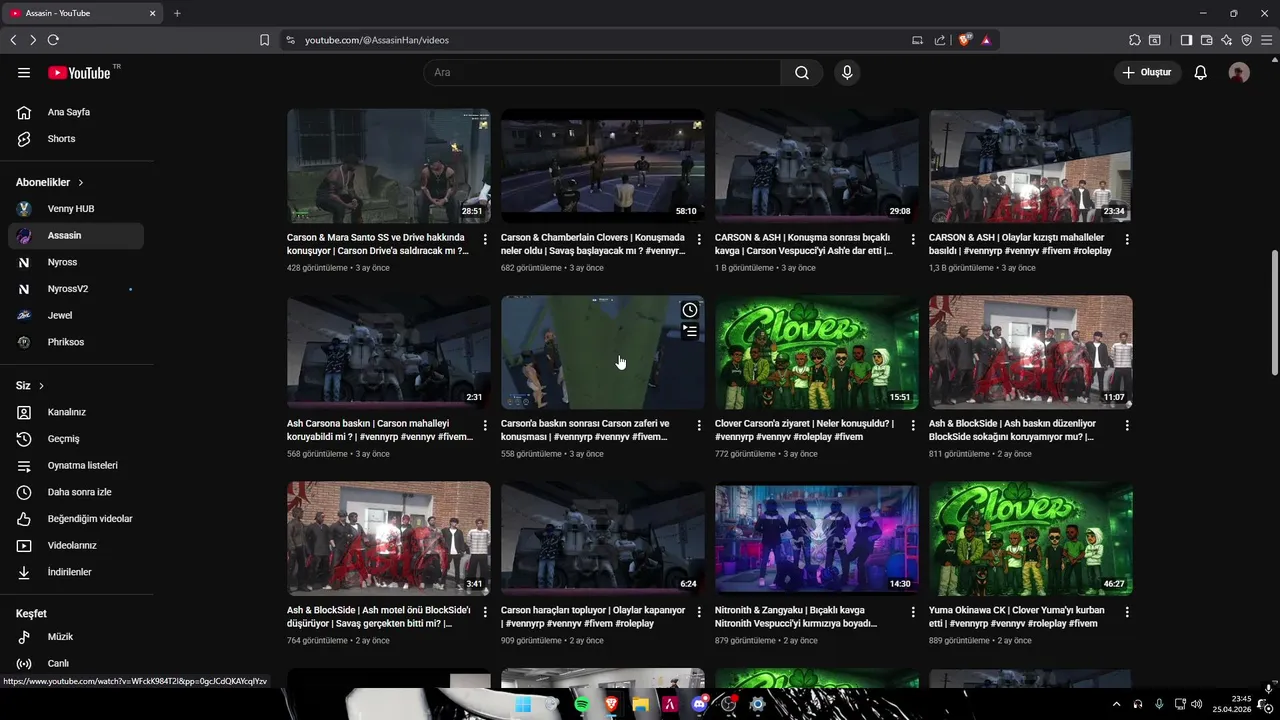This screenshot has height=720, width=1280.
Task: Open options for Nitronith & Zangyaku video
Action: click(x=913, y=612)
